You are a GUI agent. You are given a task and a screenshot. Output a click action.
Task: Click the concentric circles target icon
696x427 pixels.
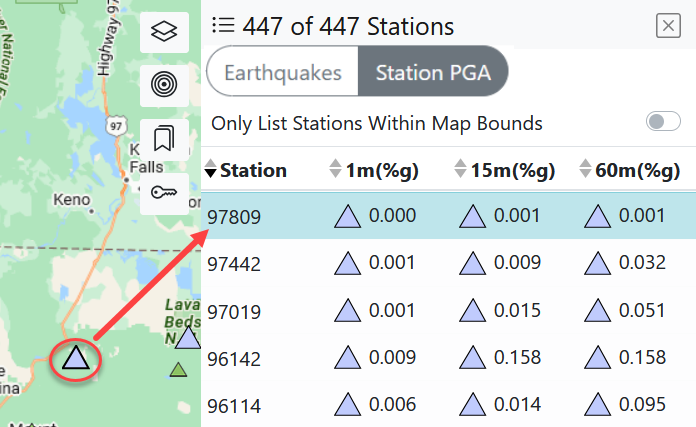point(164,86)
